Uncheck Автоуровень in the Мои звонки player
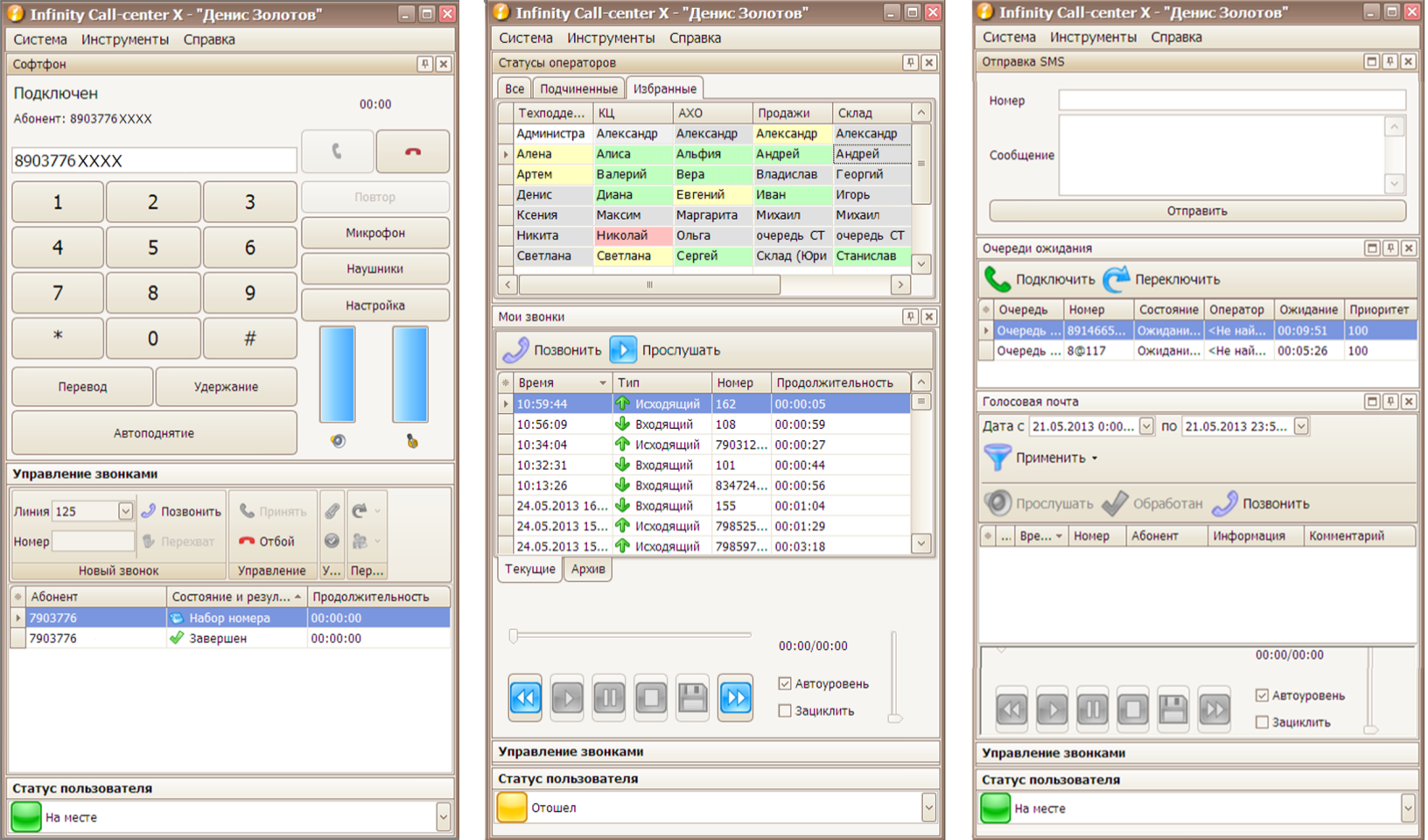 [785, 683]
